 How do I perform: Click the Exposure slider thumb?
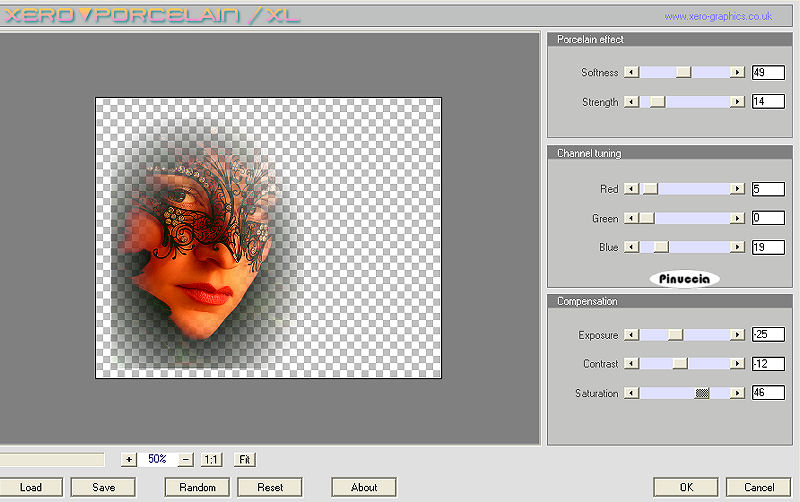pyautogui.click(x=676, y=335)
